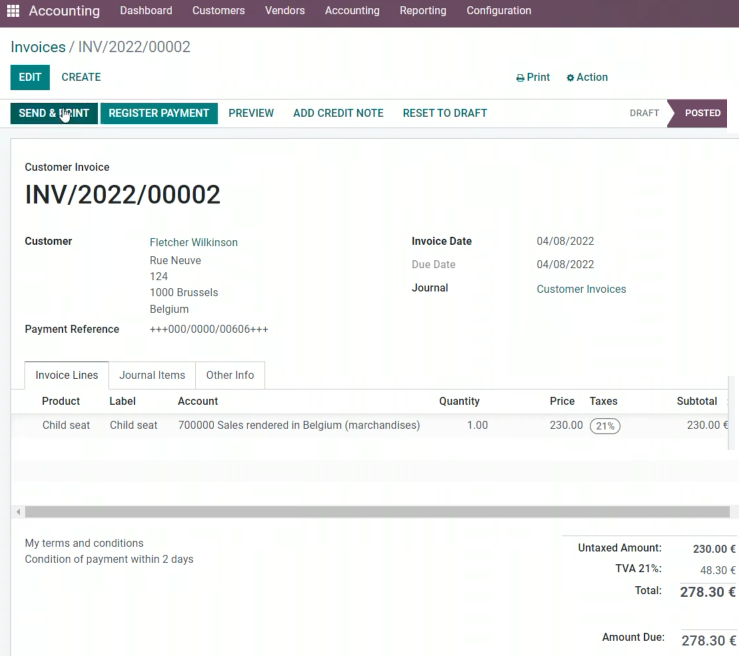Click RESET TO DRAFT button
This screenshot has height=656, width=739.
click(445, 113)
